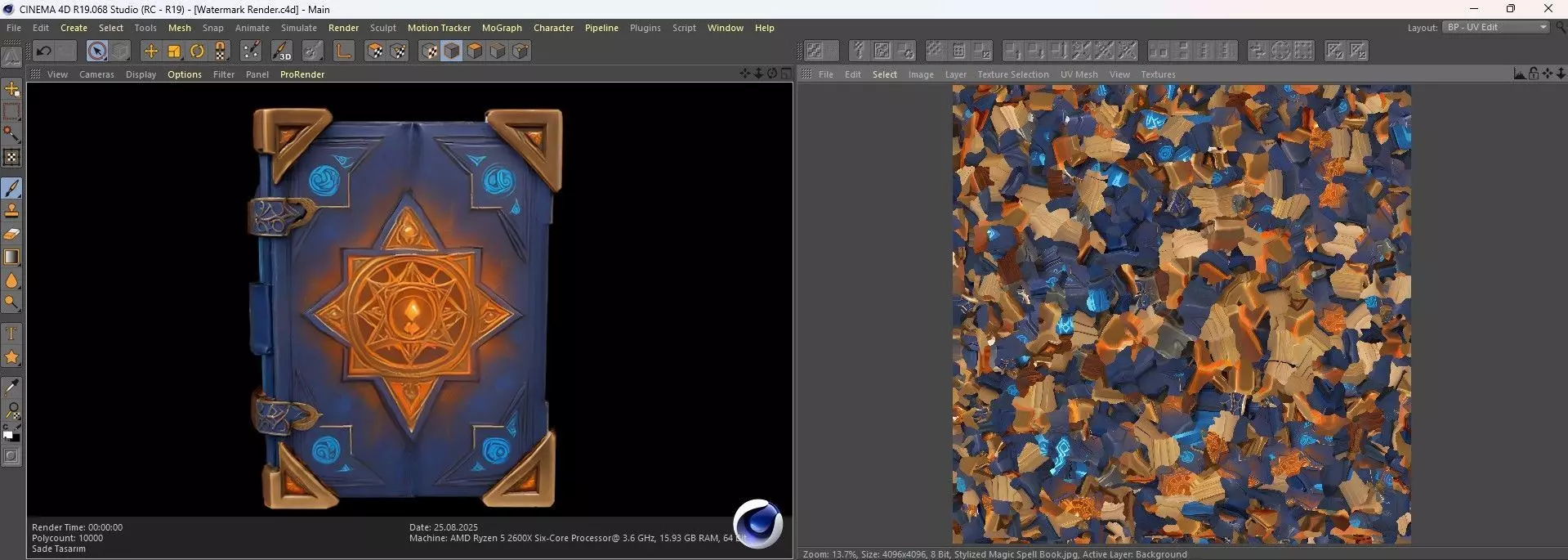Activate the Move tool with yellow cross arrows
This screenshot has width=1568, height=560.
151,51
